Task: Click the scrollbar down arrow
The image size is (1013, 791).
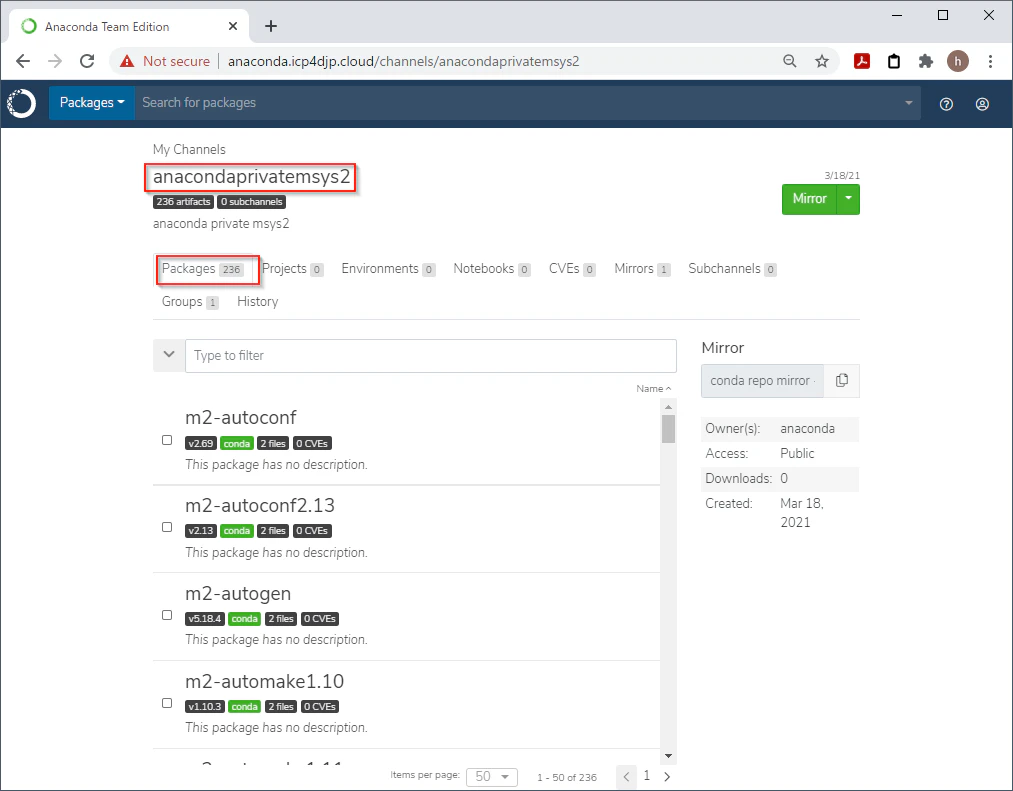Action: coord(669,755)
